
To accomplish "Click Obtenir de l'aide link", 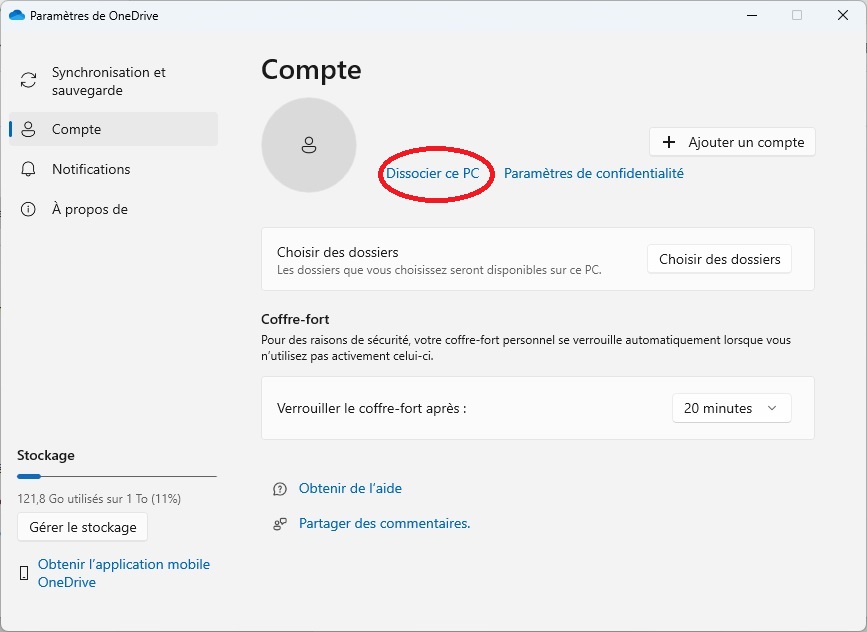I will [x=351, y=489].
